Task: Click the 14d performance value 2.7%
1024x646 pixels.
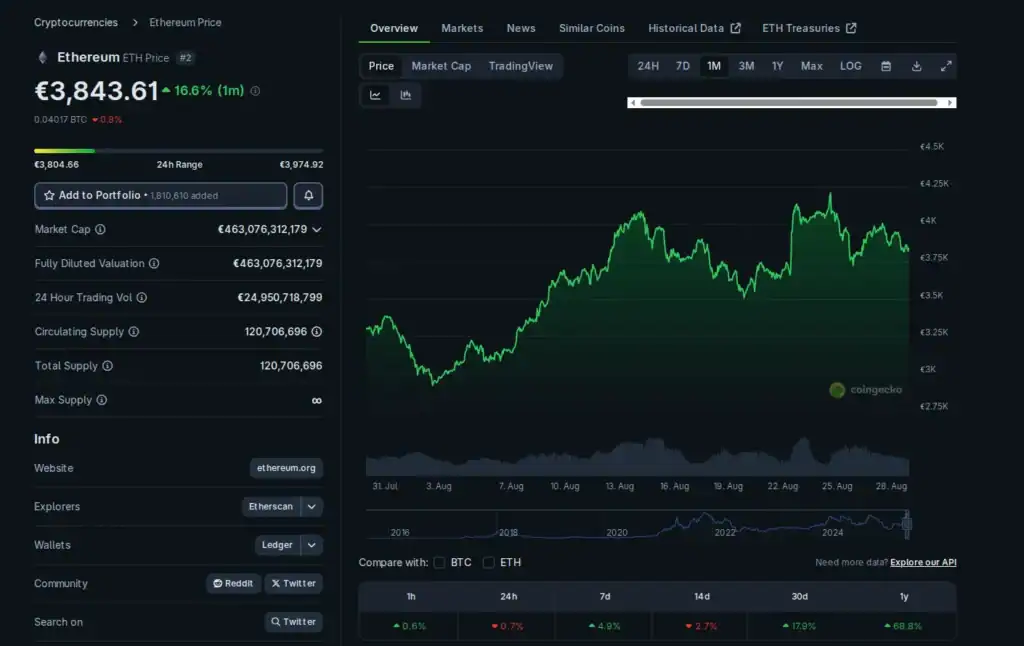Action: [702, 626]
